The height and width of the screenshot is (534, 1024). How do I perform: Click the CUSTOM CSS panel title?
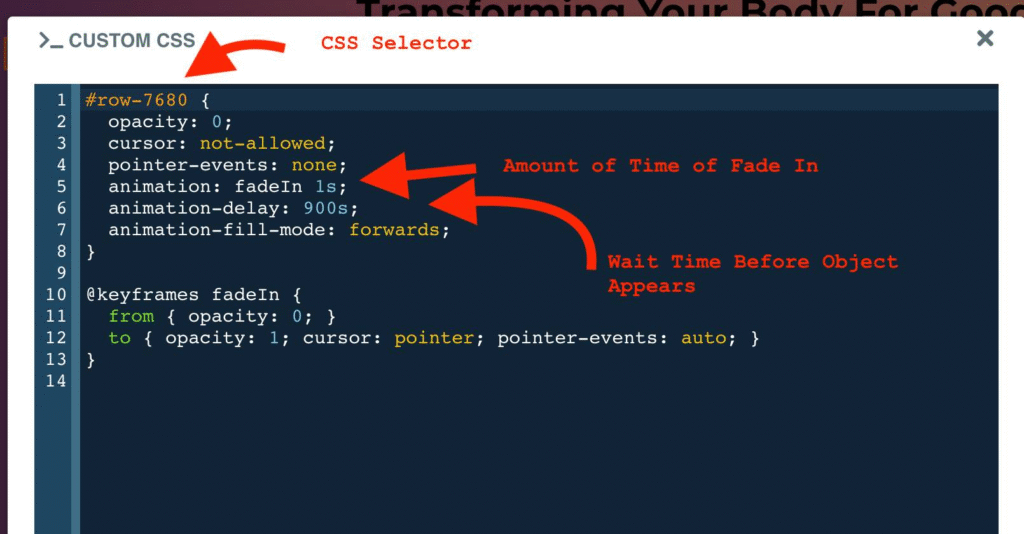(x=132, y=41)
